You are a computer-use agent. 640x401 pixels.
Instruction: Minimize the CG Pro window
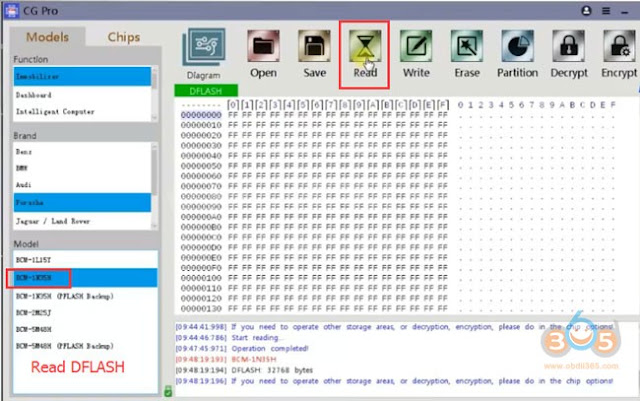624,13
